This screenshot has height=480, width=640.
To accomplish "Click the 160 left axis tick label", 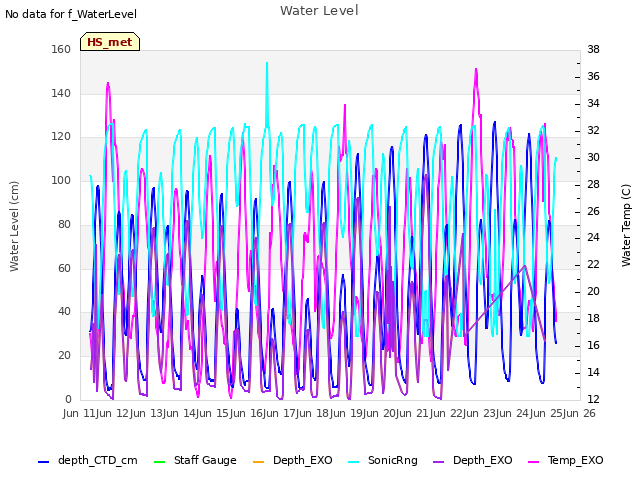I will (61, 49).
